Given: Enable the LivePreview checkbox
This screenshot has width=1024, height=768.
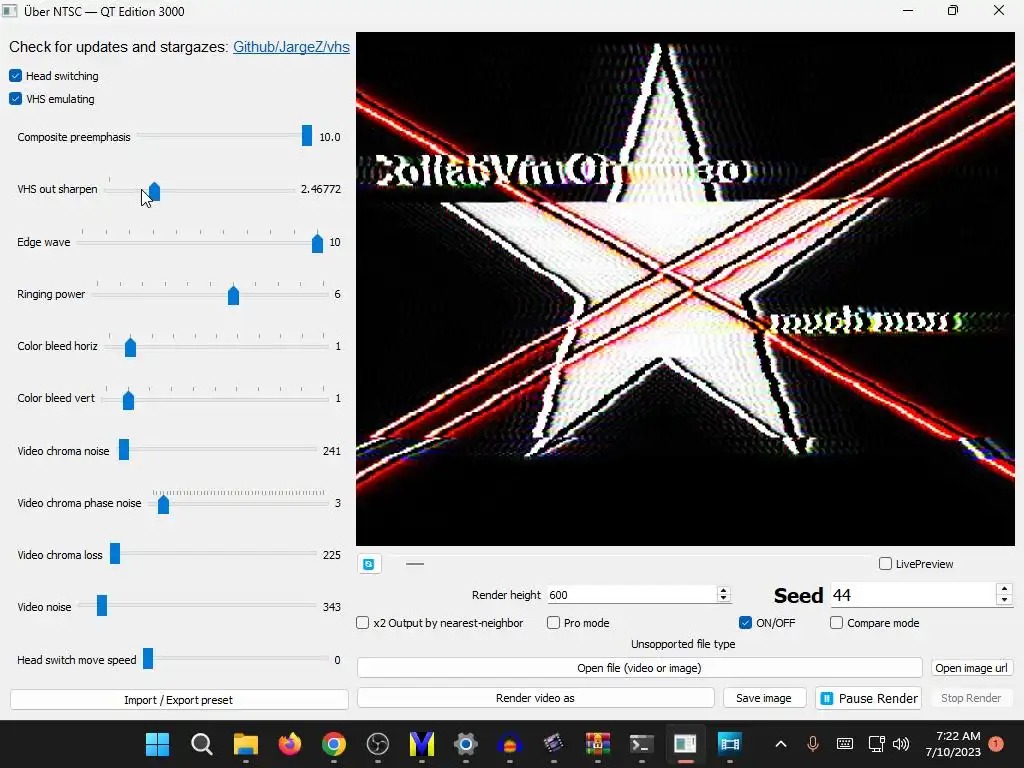Looking at the screenshot, I should tap(886, 564).
